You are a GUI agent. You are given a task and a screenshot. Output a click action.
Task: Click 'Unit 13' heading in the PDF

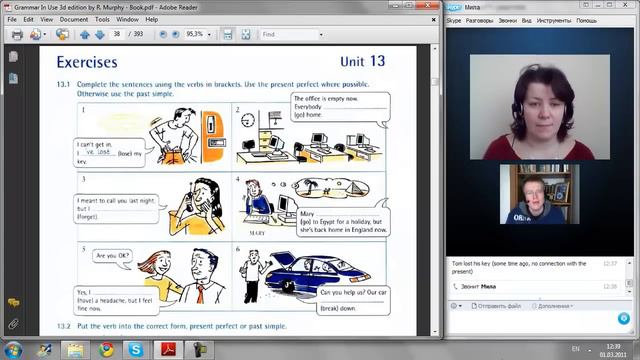point(362,61)
